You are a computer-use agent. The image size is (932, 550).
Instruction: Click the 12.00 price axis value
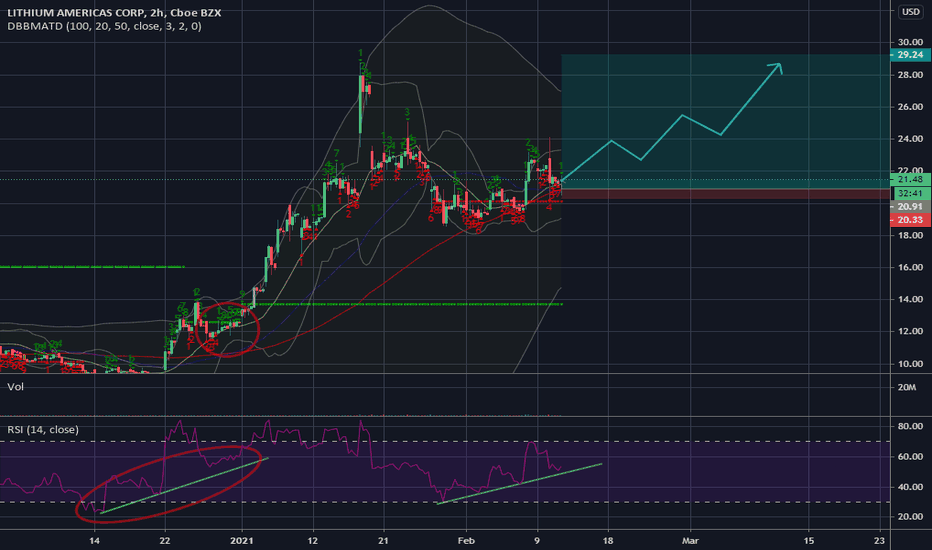[x=910, y=331]
